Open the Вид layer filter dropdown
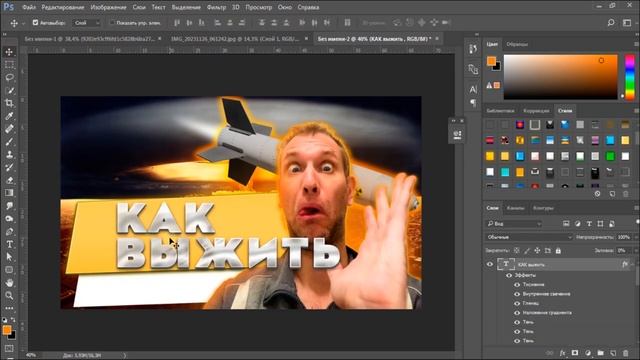This screenshot has width=640, height=360. tap(514, 224)
